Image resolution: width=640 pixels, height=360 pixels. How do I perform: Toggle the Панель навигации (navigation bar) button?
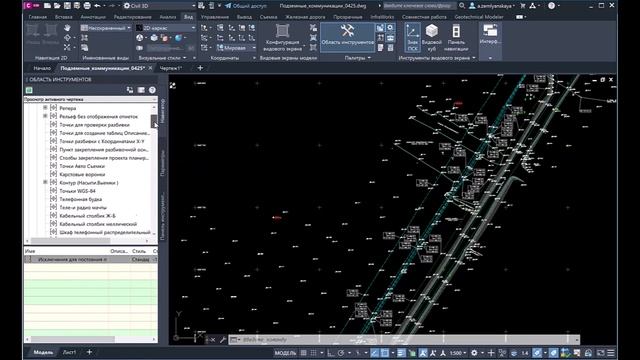click(x=456, y=37)
